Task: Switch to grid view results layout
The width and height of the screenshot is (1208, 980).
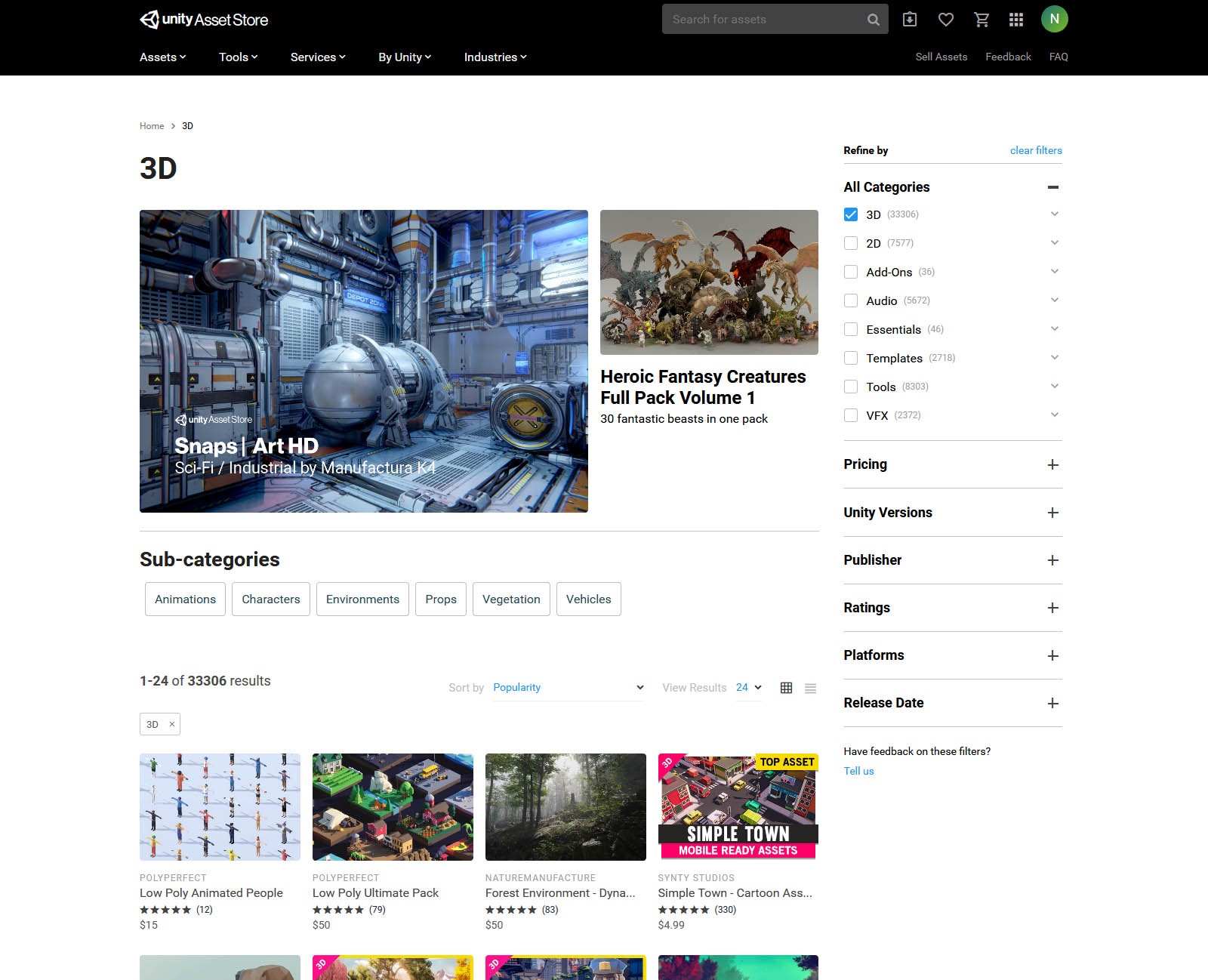Action: pyautogui.click(x=786, y=688)
